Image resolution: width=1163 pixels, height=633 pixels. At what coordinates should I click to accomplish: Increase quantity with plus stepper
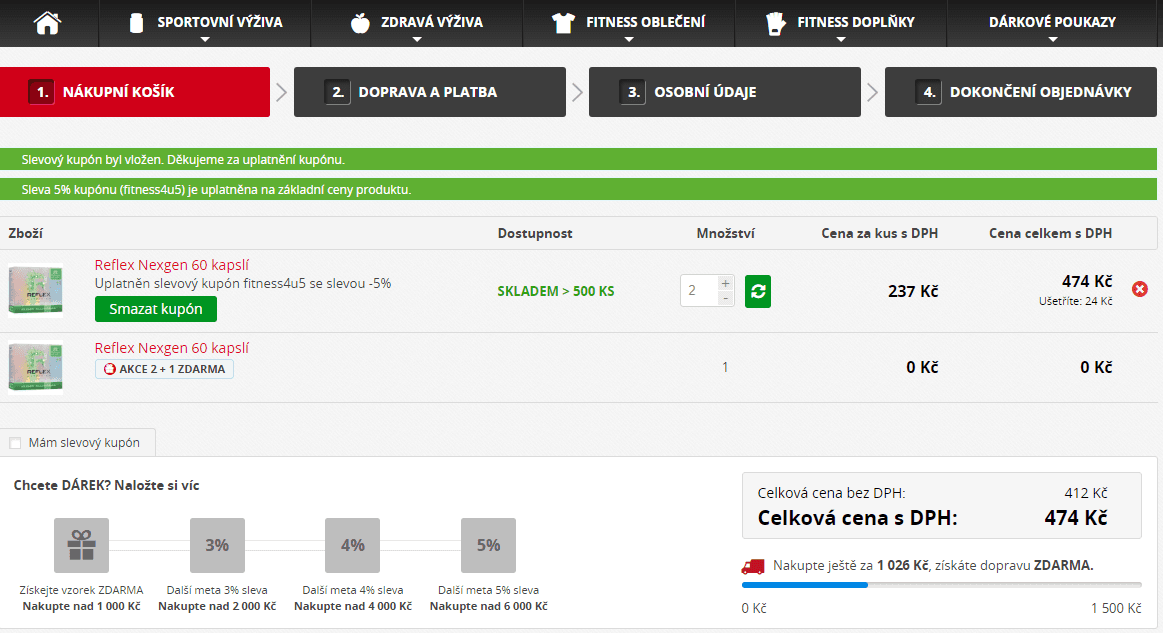point(725,283)
